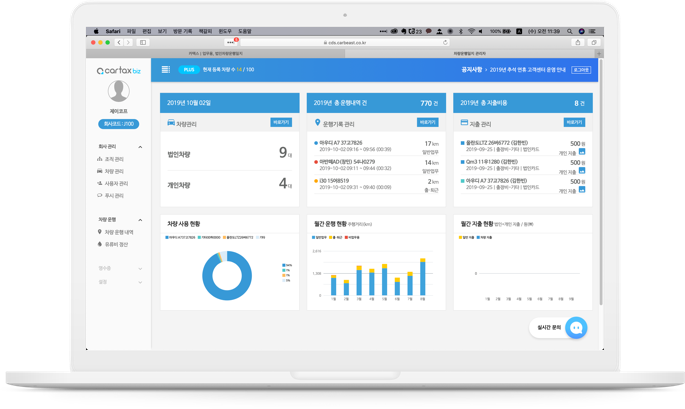Image resolution: width=685 pixels, height=409 pixels.
Task: Click the Bluetooth menu bar icon
Action: click(460, 31)
